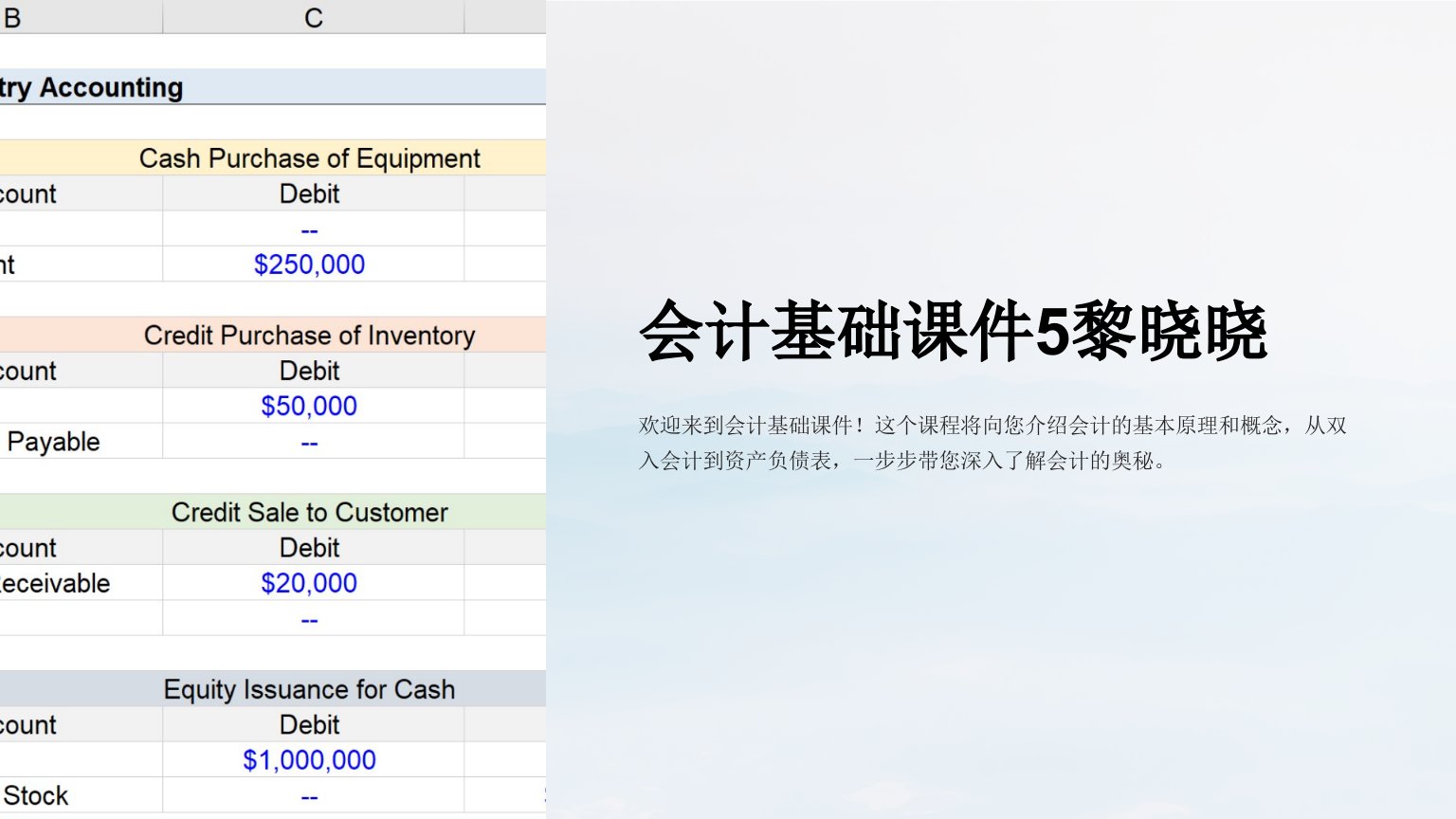1456x819 pixels.
Task: Click the $250,000 debit cell
Action: click(314, 264)
